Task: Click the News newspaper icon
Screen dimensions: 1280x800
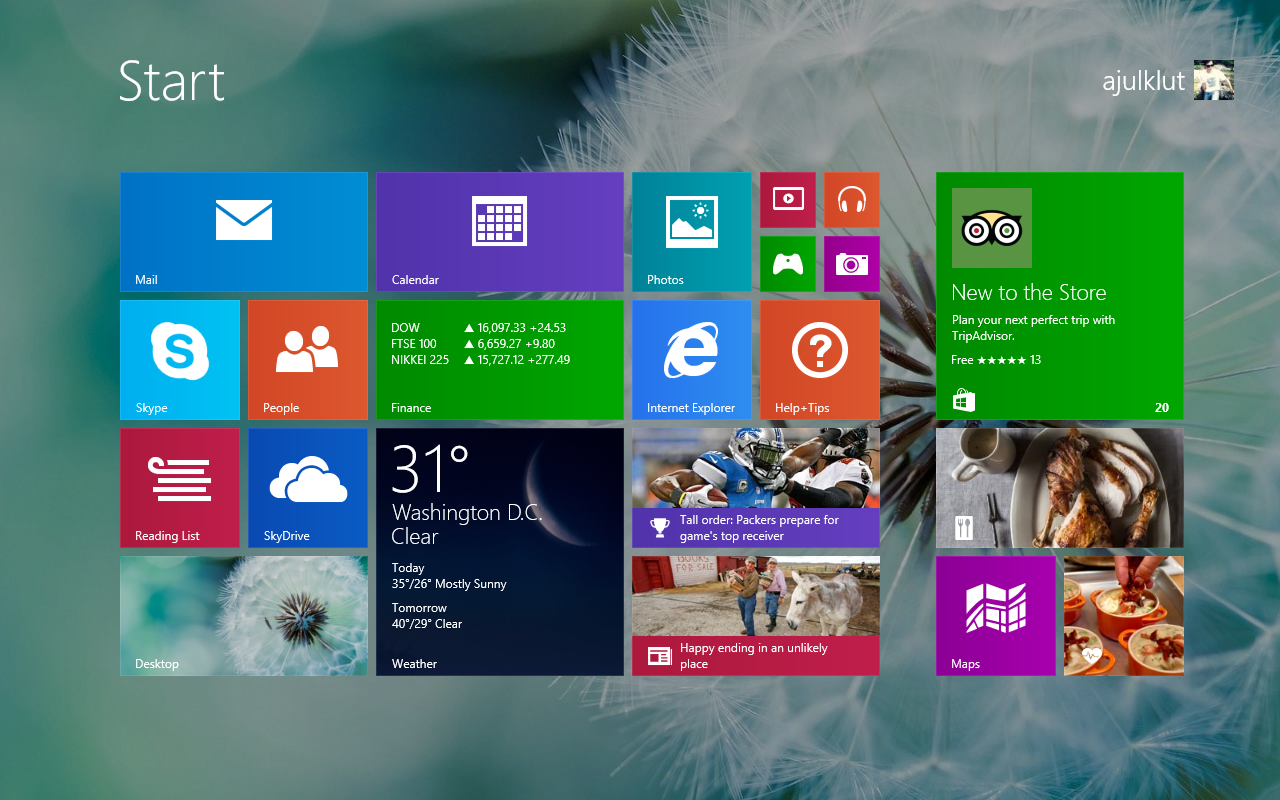Action: click(660, 656)
